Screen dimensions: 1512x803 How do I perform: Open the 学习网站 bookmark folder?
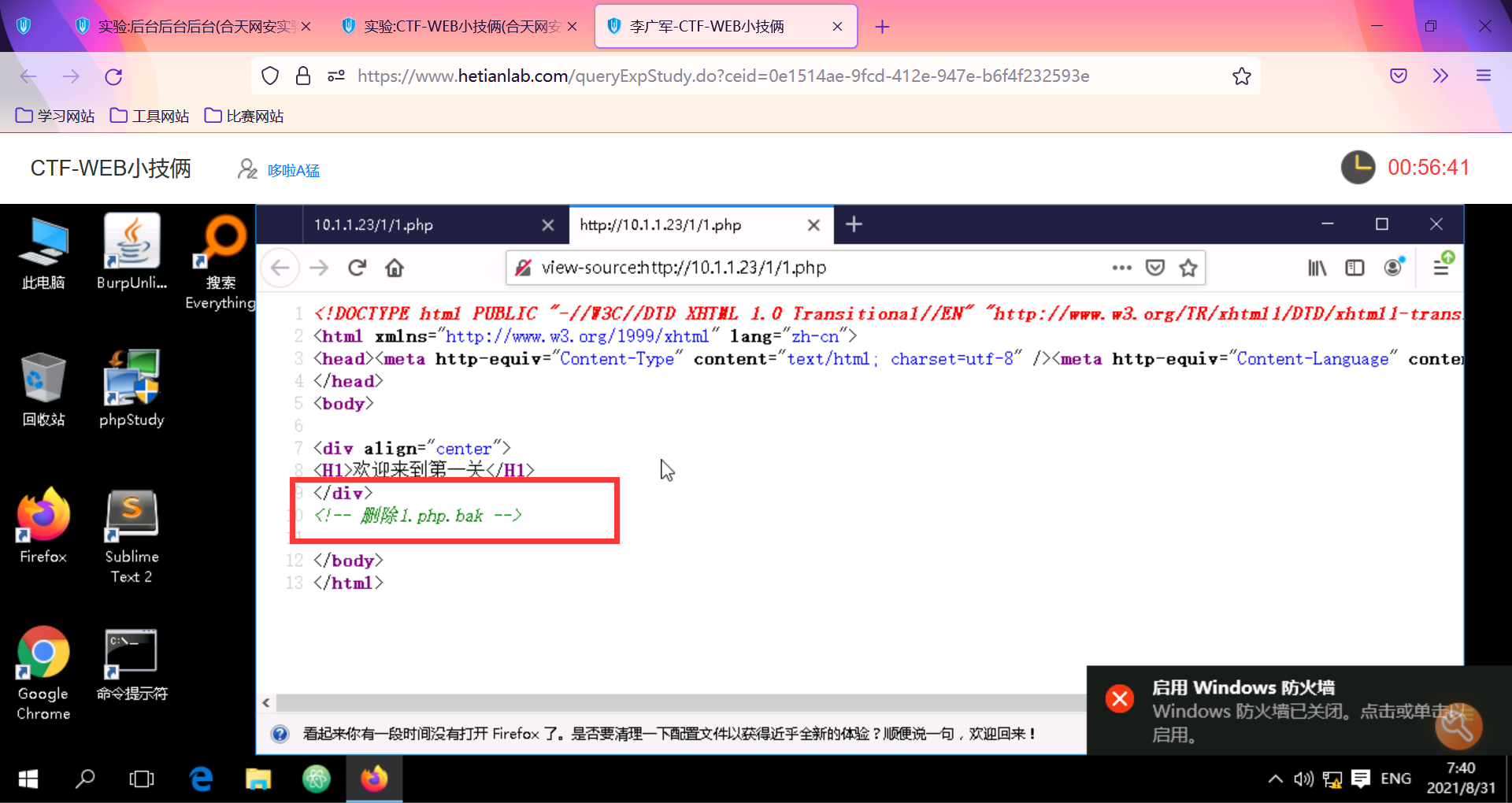tap(55, 117)
